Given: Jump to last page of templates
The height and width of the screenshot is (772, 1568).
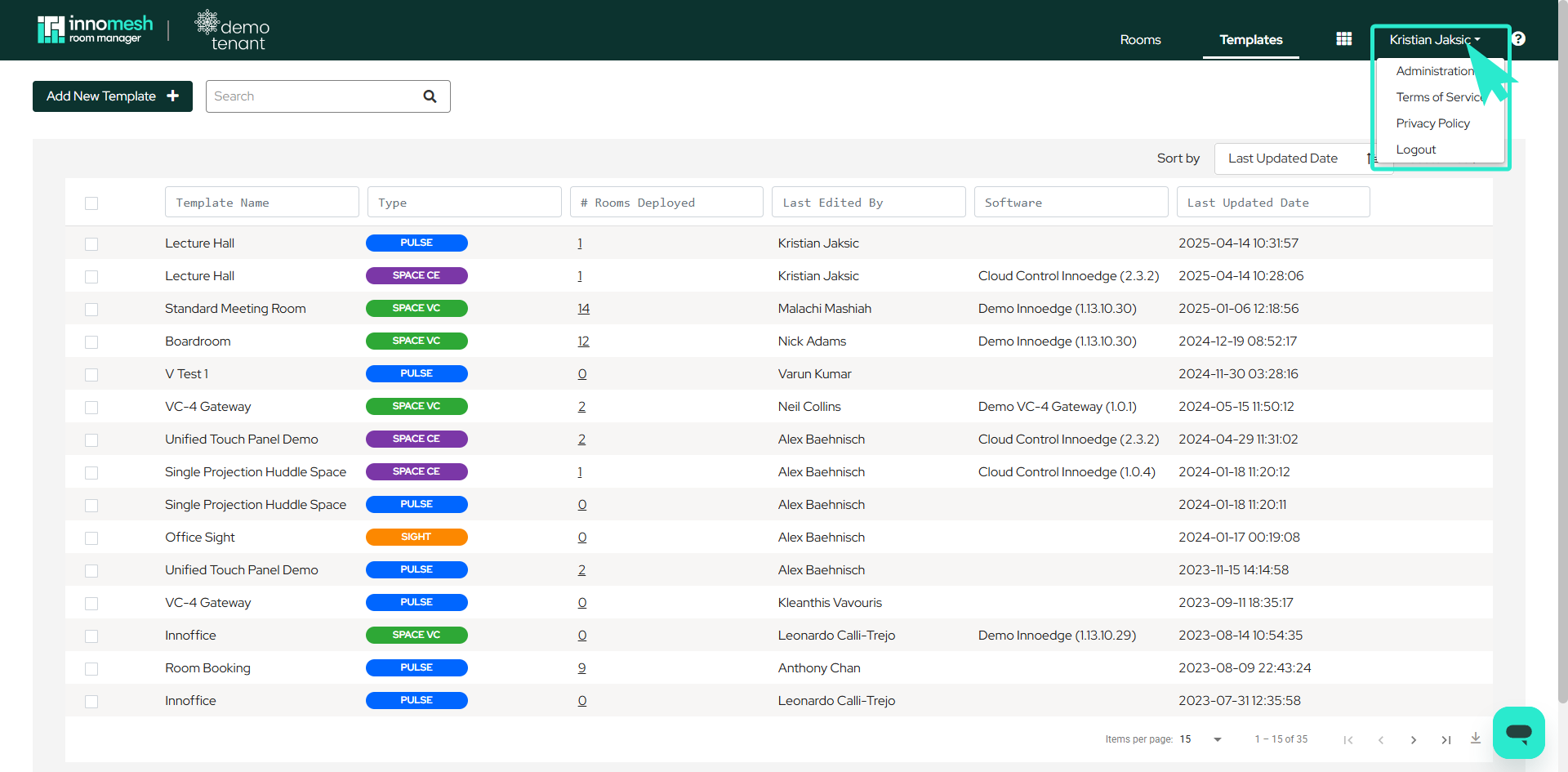Looking at the screenshot, I should point(1445,739).
